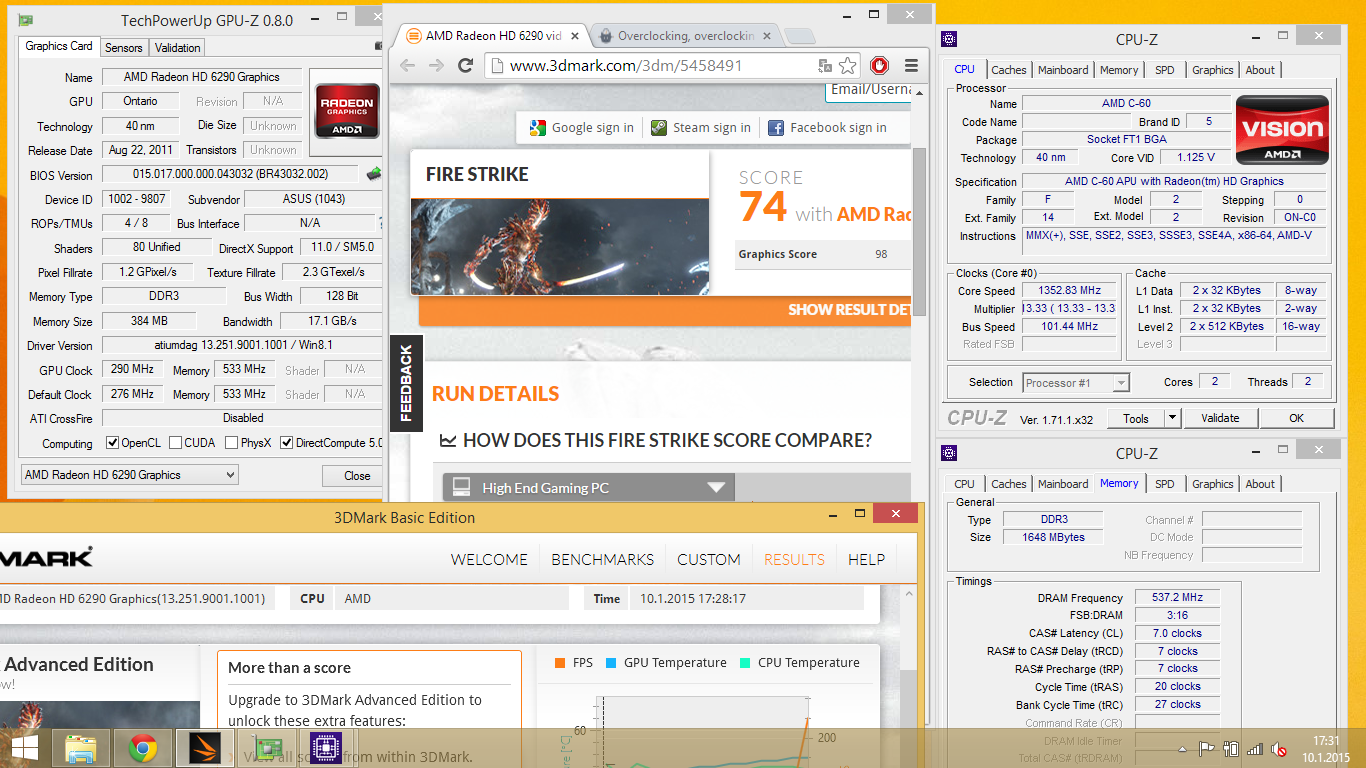Click Steam sign in link

(x=701, y=127)
